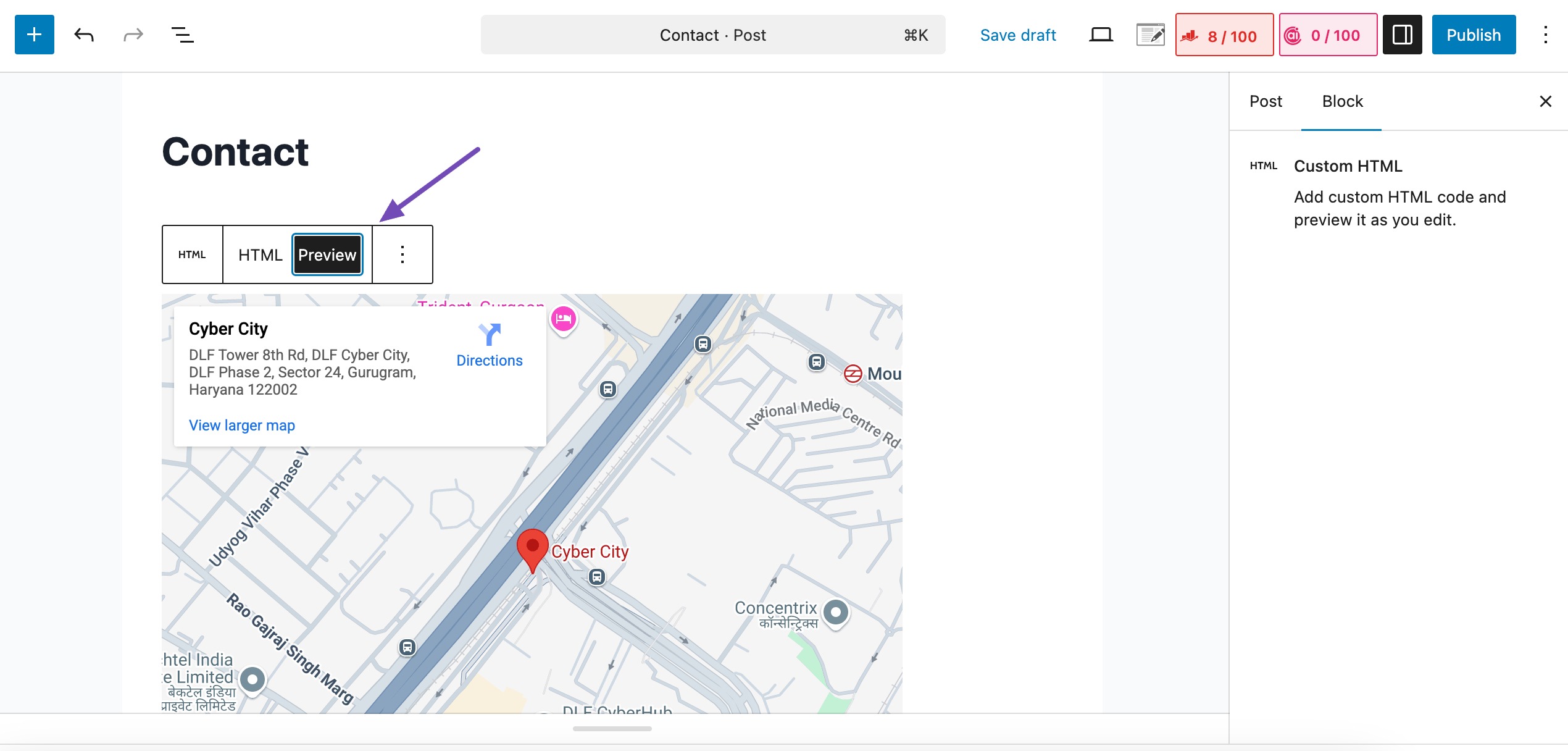
Task: Redo the reverted change
Action: 133,35
